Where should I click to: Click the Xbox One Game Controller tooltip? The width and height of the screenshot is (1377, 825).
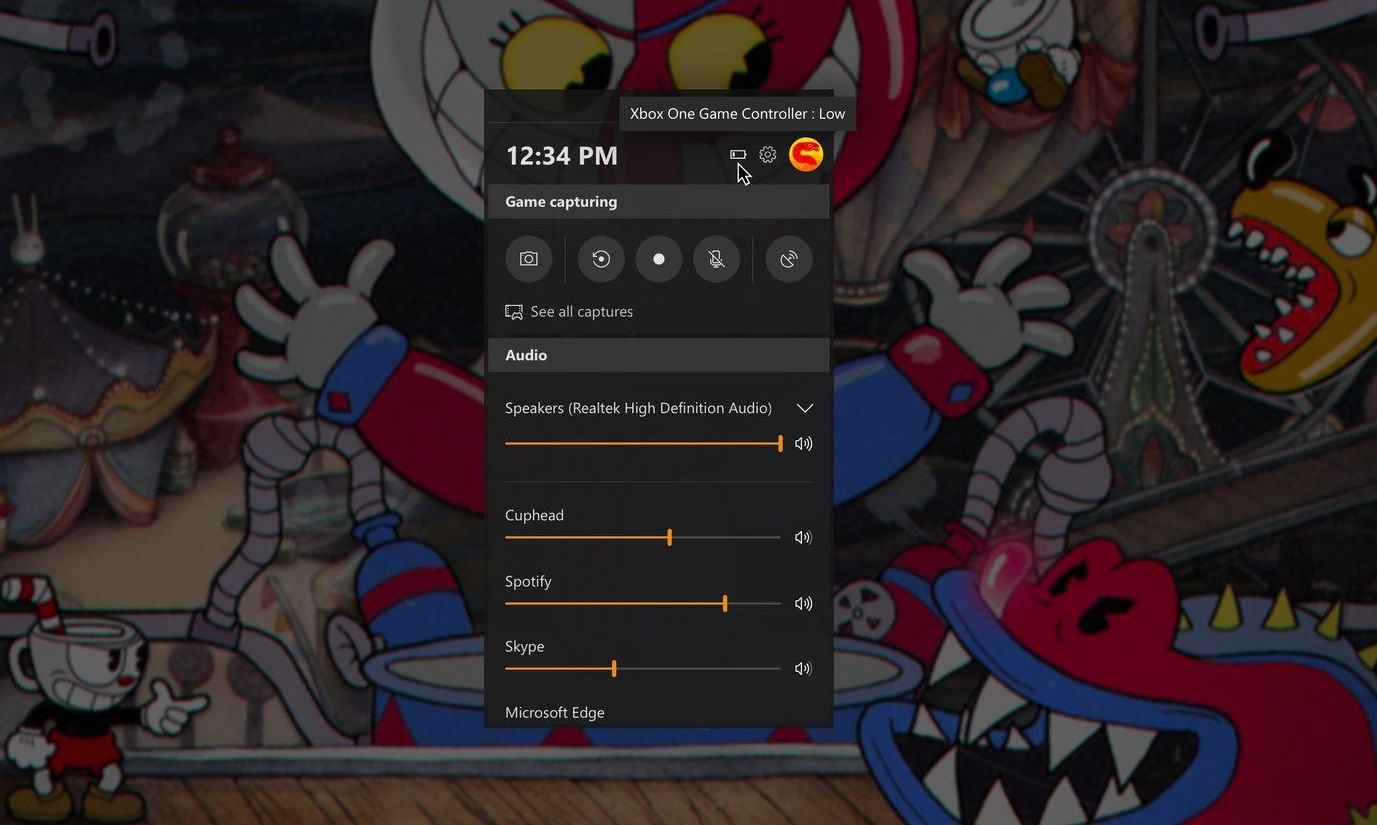click(x=737, y=114)
